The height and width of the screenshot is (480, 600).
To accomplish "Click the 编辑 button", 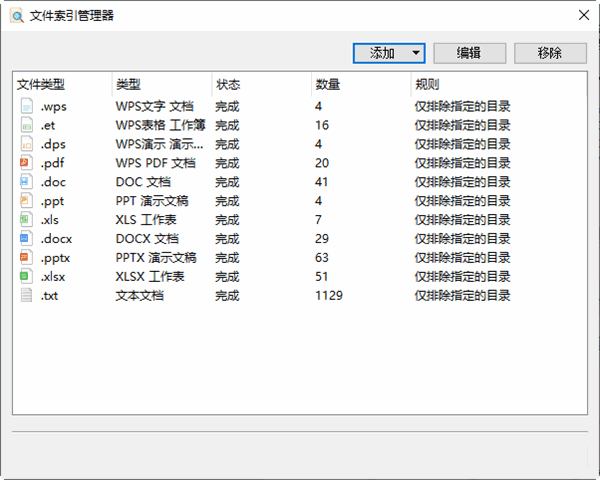I will tap(470, 53).
